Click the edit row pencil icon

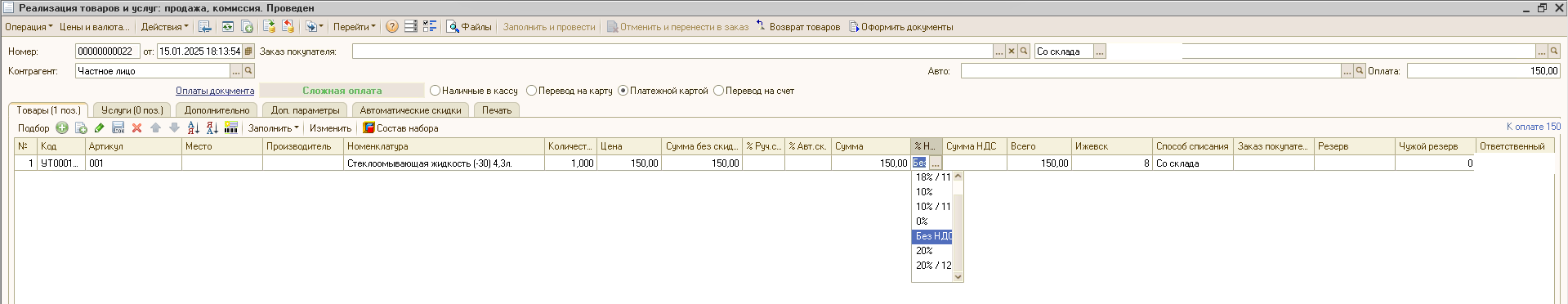click(x=100, y=128)
